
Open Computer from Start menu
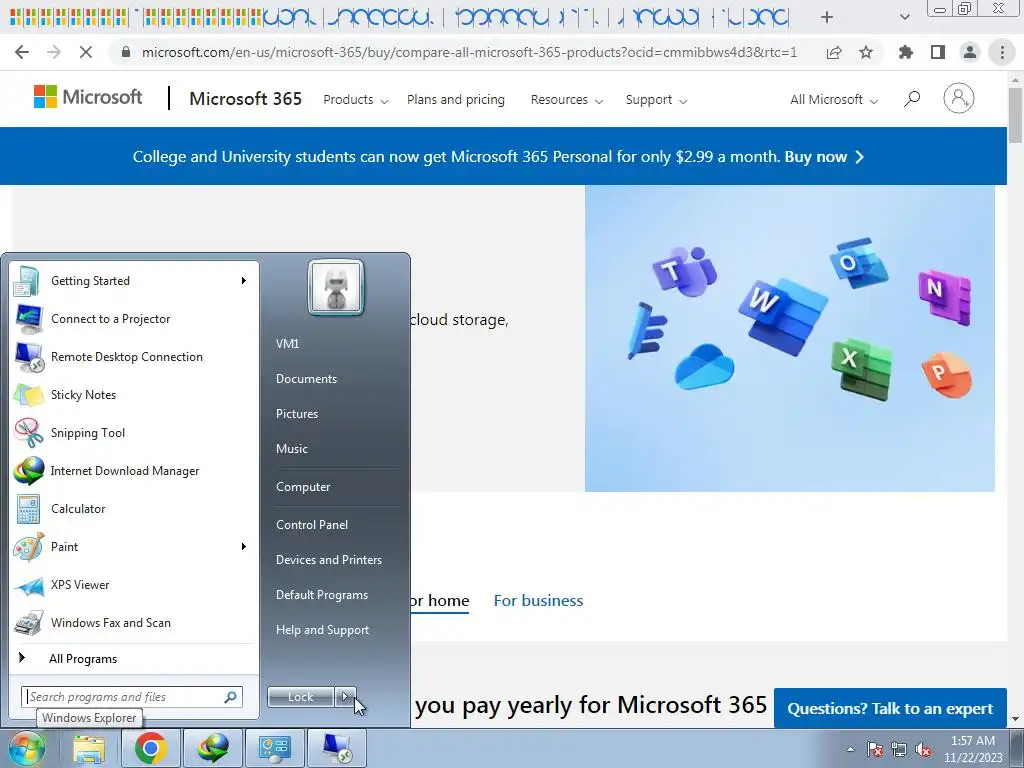[303, 487]
